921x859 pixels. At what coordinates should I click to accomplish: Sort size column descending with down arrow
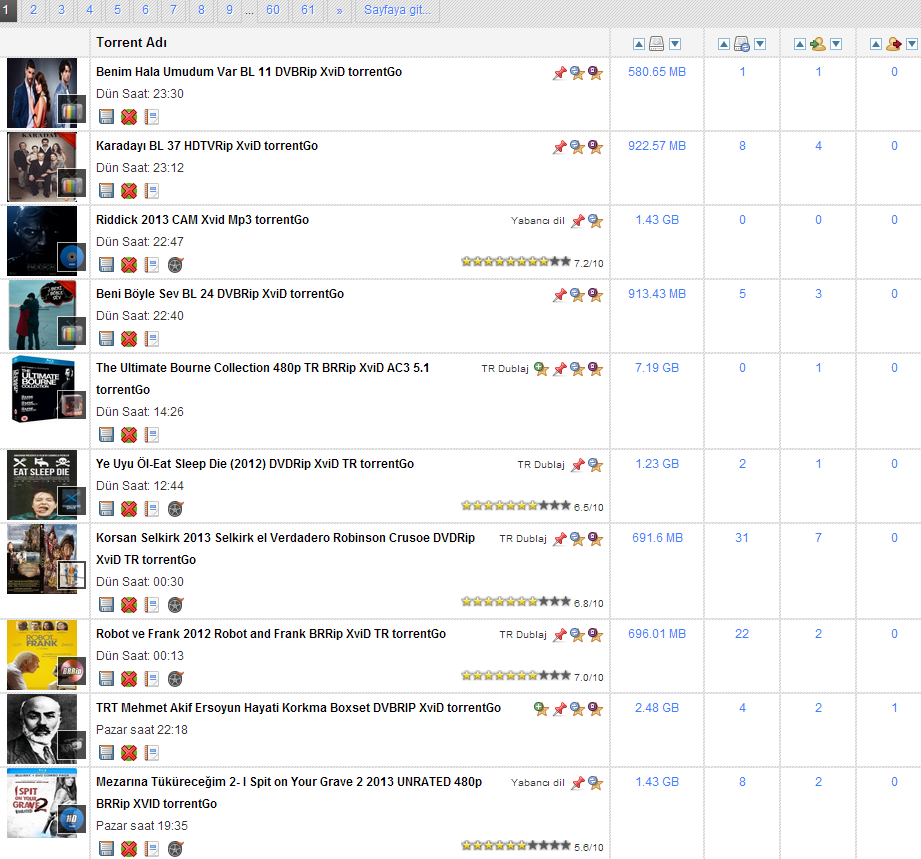point(675,44)
